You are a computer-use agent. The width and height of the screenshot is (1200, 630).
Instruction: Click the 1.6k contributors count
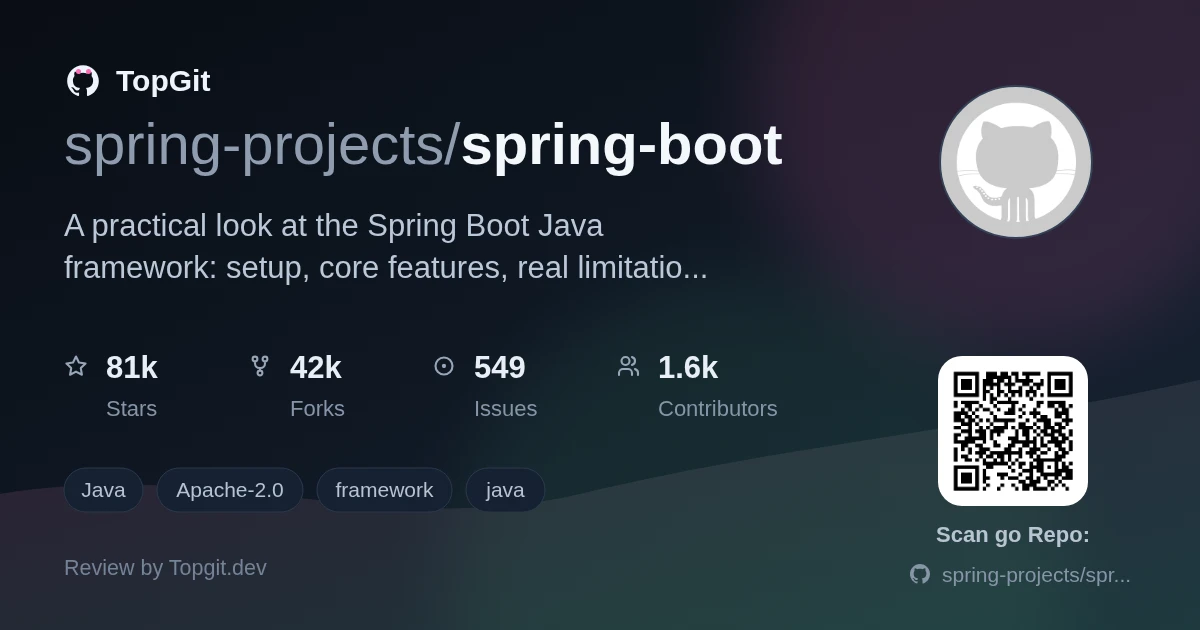click(688, 367)
